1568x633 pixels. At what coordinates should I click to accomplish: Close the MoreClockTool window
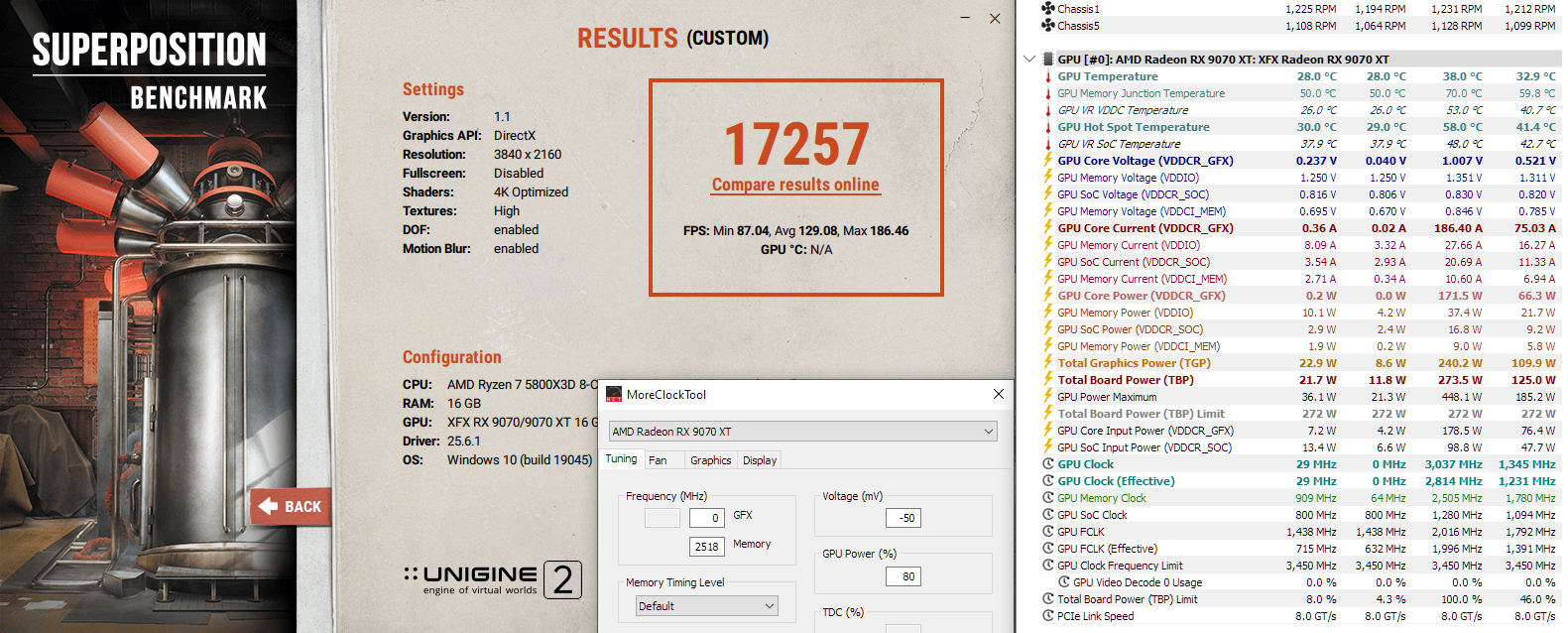tap(999, 394)
